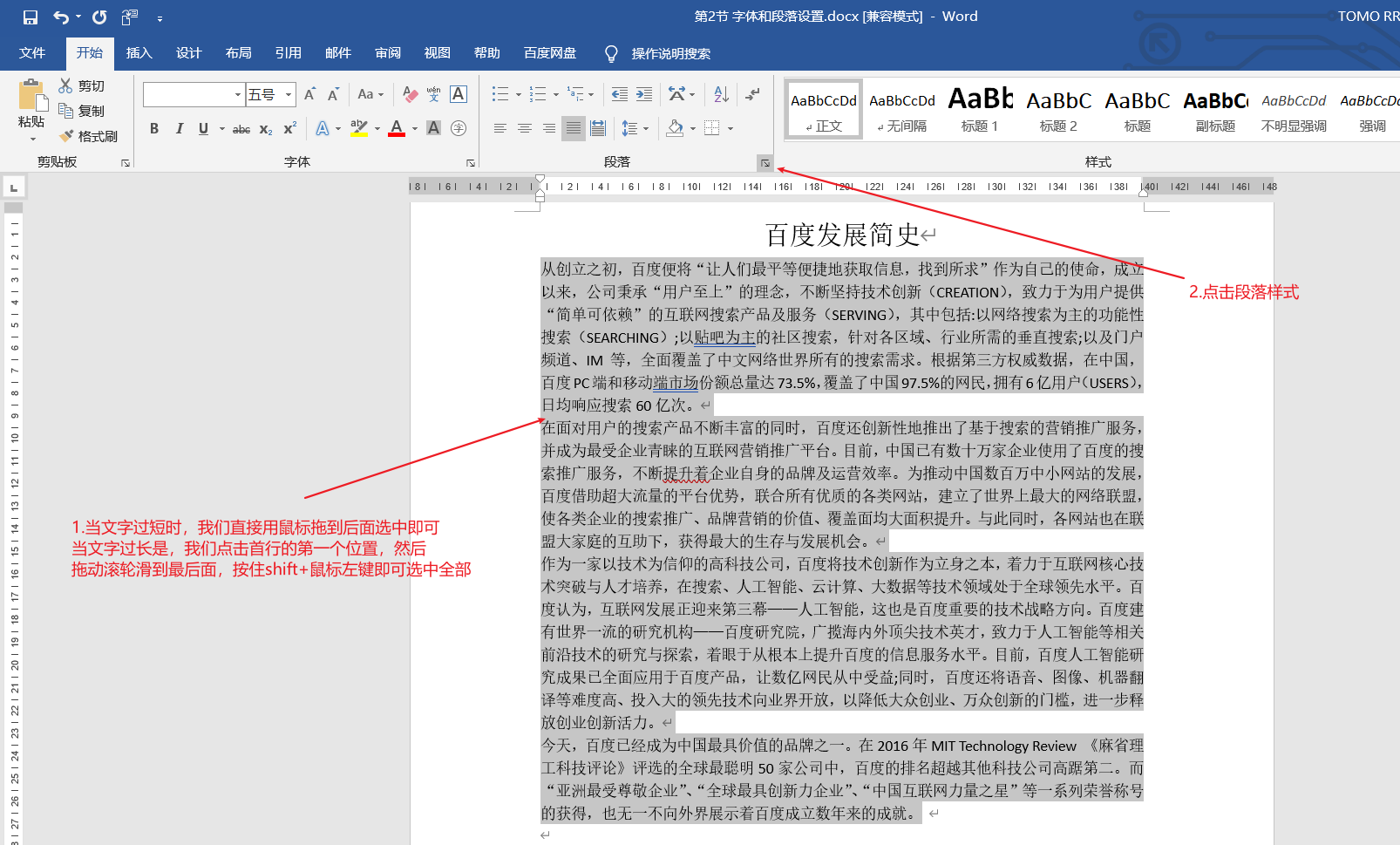1400x845 pixels.
Task: Click 操作说明搜索 search box
Action: click(x=670, y=54)
